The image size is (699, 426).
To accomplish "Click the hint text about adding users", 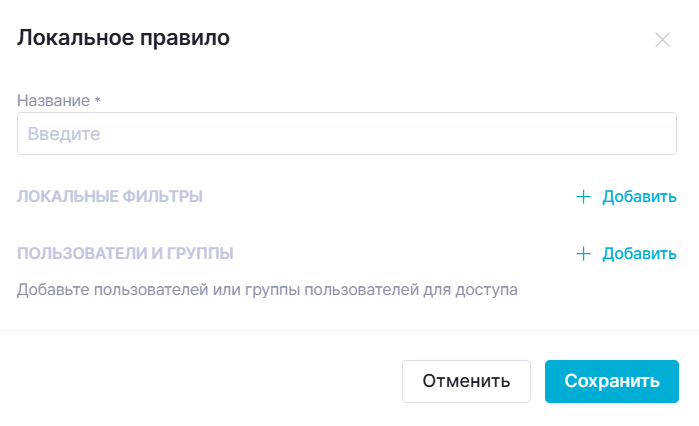I will [267, 291].
